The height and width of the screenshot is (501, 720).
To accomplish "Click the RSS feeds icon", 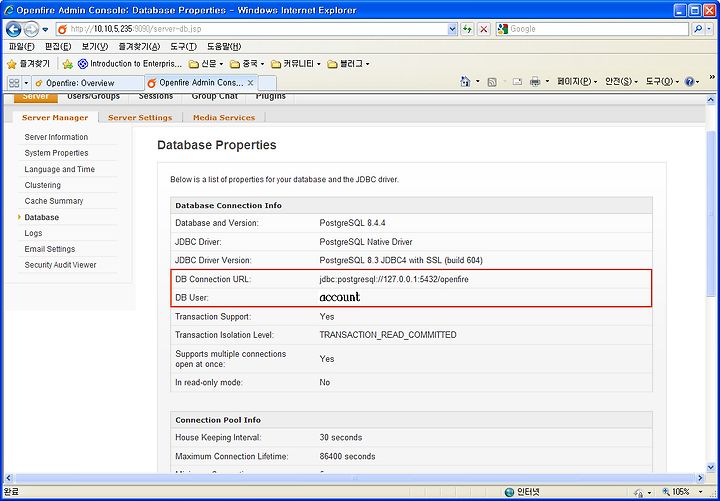I will pos(492,82).
